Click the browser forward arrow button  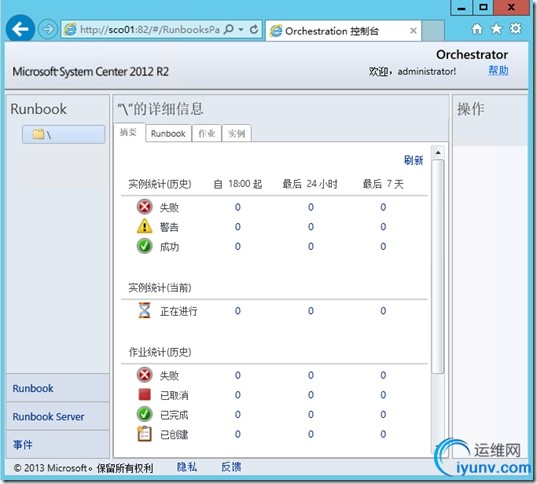(47, 29)
